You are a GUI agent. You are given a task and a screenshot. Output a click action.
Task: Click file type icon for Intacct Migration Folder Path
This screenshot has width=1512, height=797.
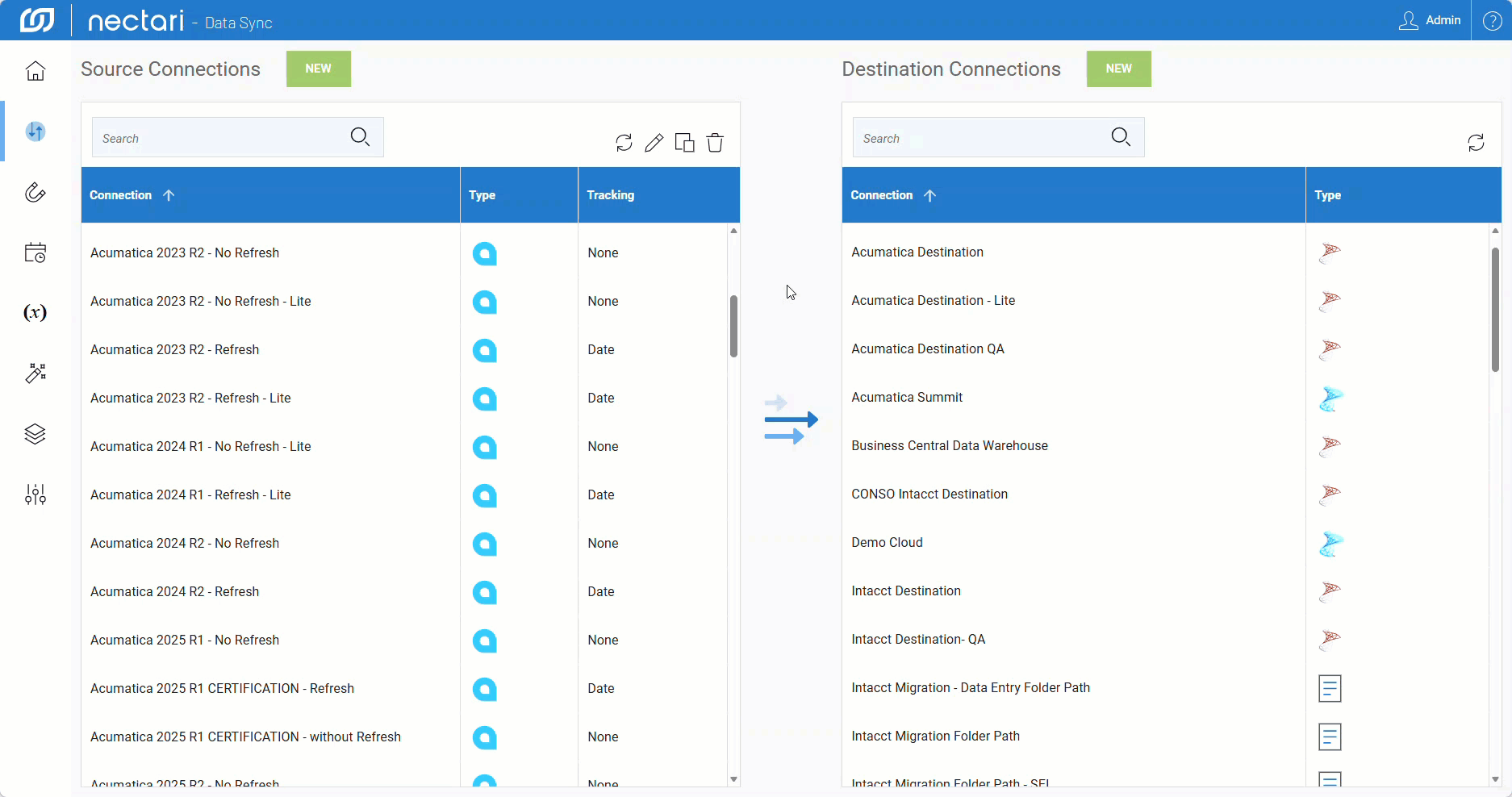point(1330,736)
